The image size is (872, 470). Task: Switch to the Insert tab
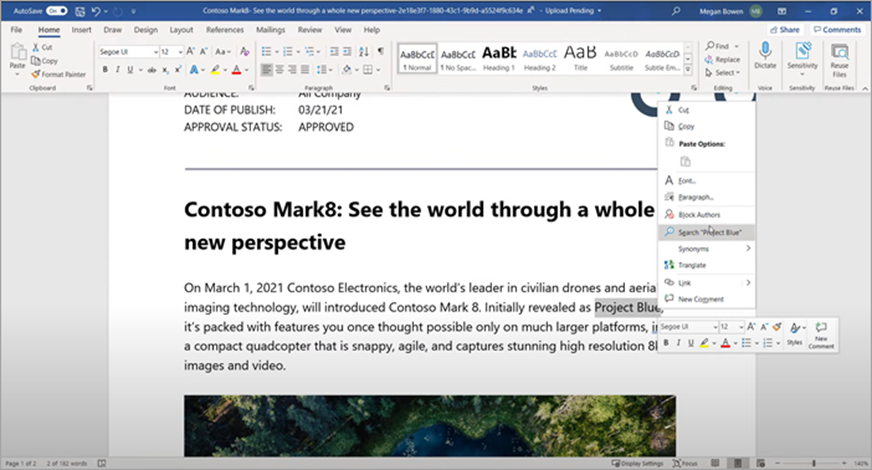81,29
